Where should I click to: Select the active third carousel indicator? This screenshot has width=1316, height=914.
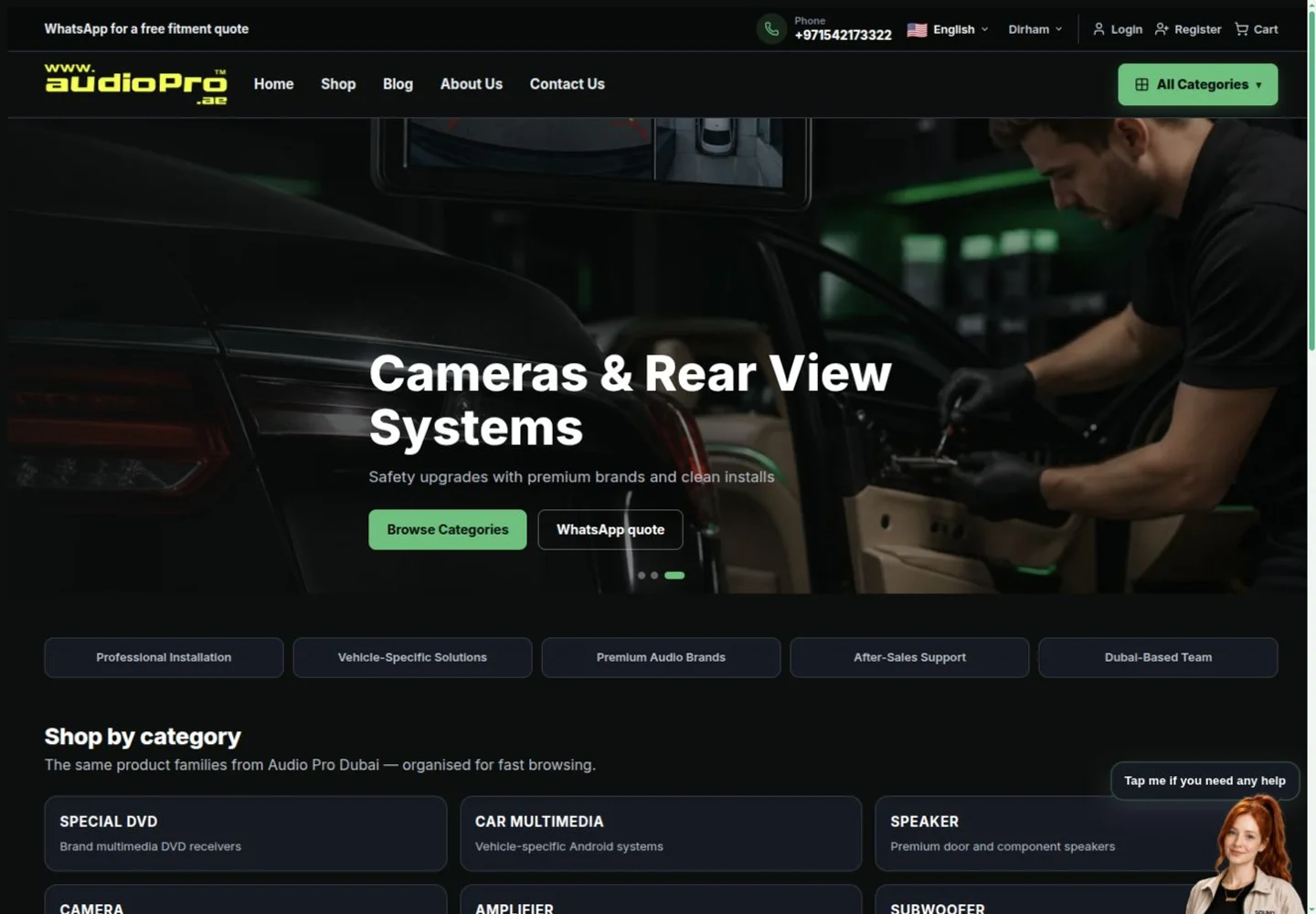pos(674,575)
